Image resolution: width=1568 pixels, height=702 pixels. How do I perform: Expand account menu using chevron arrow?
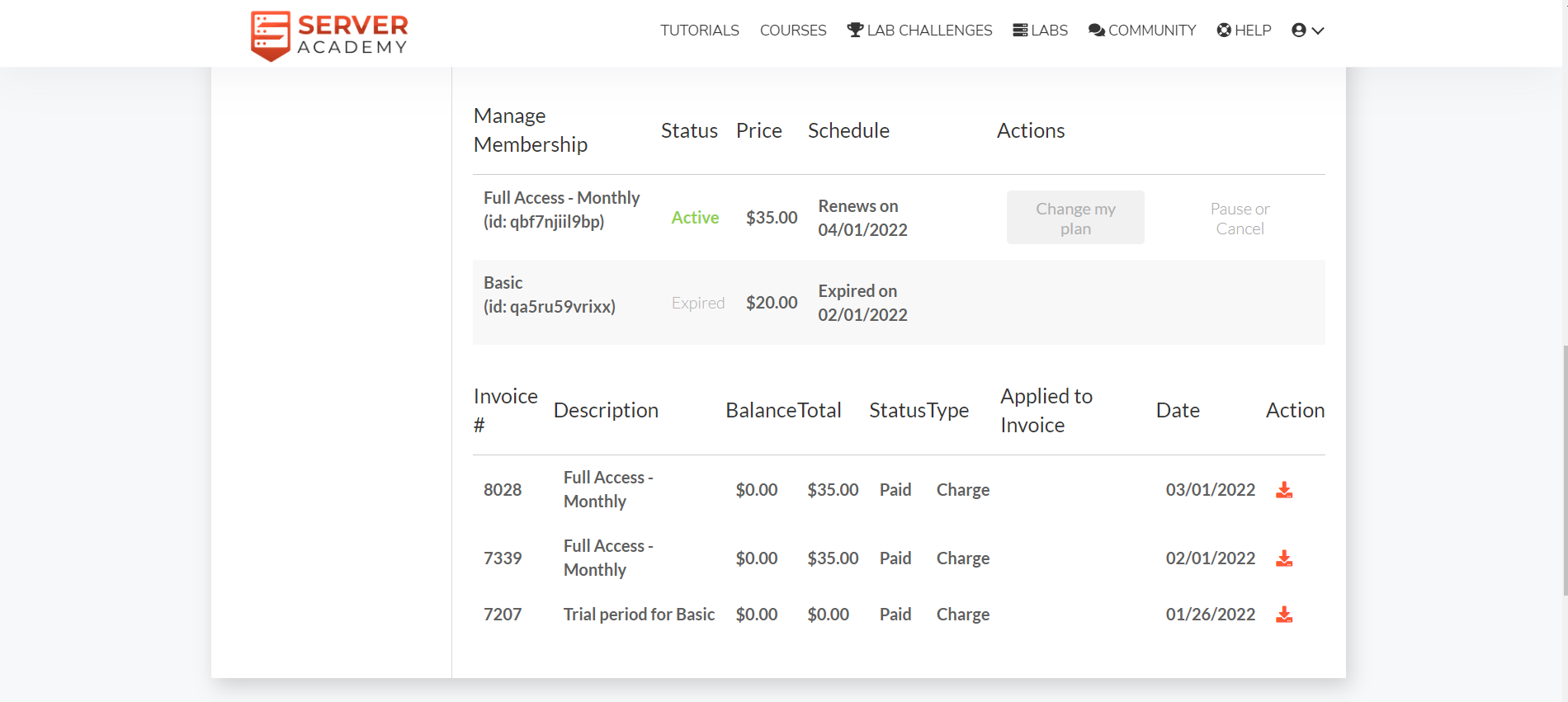[1318, 31]
